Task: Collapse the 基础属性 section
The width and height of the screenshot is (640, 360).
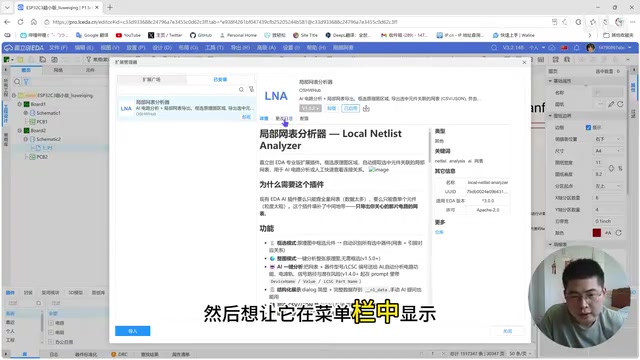Action: click(x=550, y=81)
